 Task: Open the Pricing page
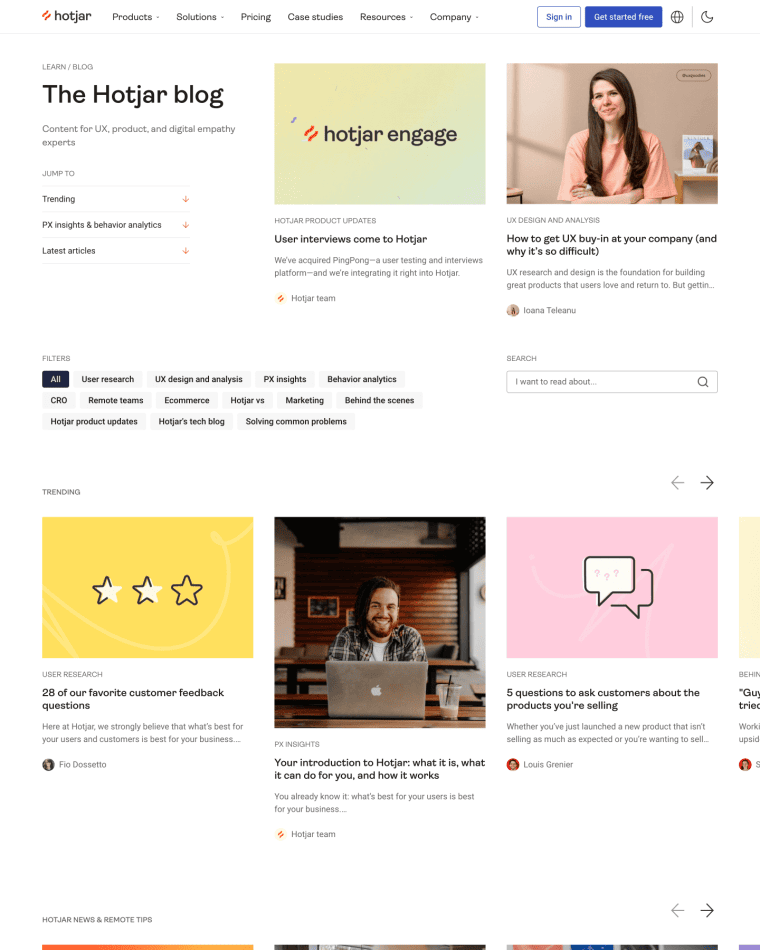tap(256, 17)
